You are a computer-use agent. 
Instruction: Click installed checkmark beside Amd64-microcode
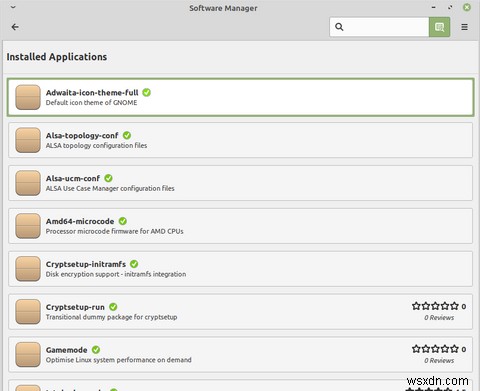point(123,221)
